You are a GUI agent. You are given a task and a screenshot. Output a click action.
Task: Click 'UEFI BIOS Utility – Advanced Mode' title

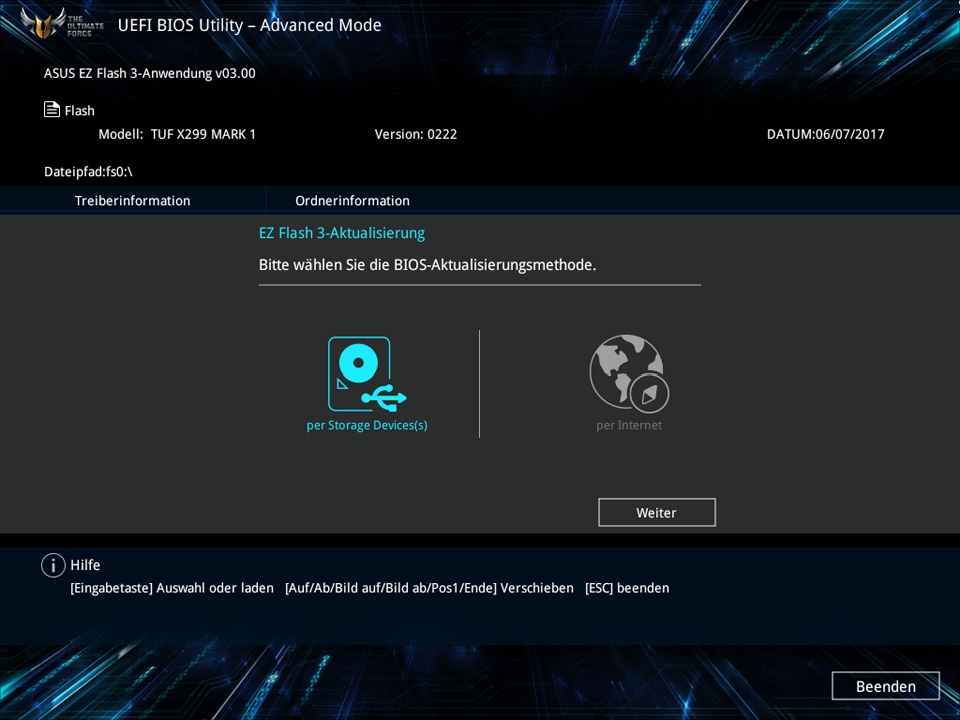(x=249, y=25)
